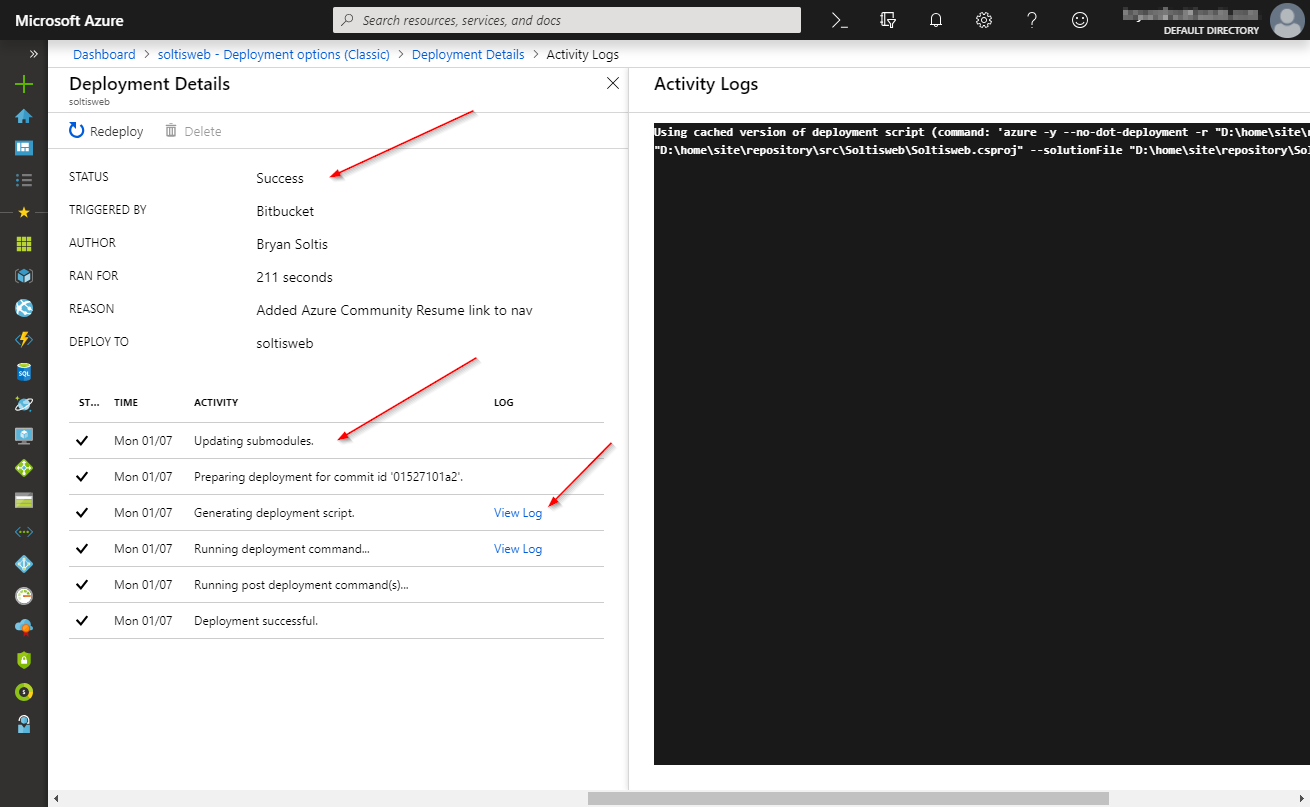Image resolution: width=1310 pixels, height=807 pixels.
Task: Open portal settings with the gear icon
Action: [983, 20]
